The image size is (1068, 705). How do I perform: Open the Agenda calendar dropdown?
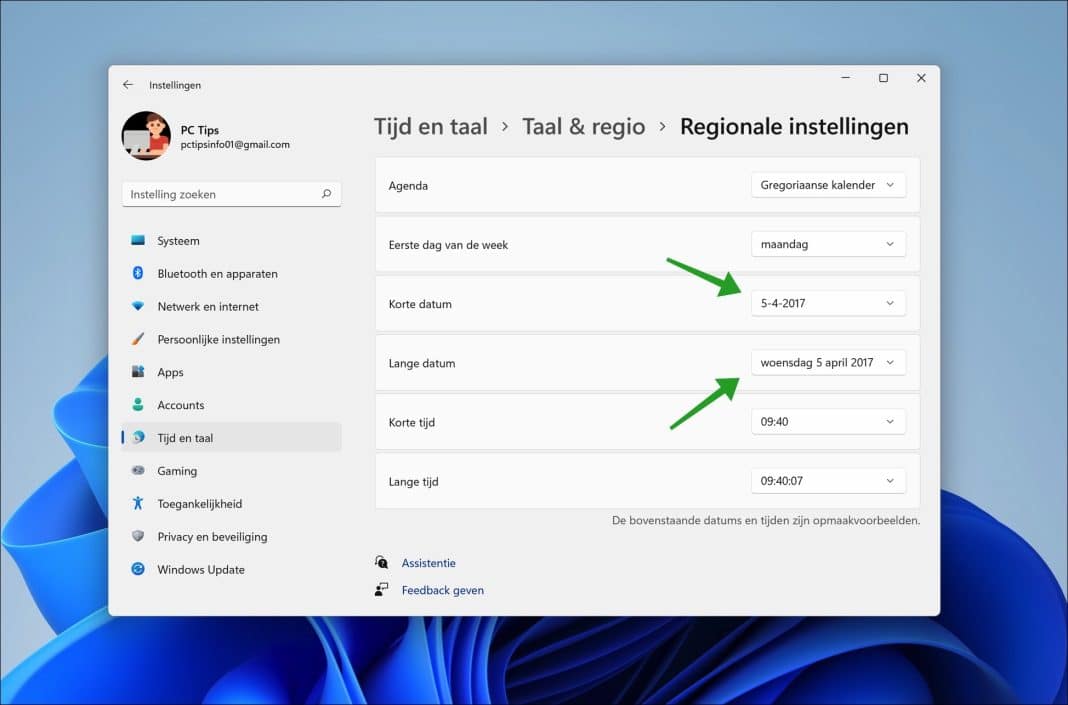coord(828,184)
